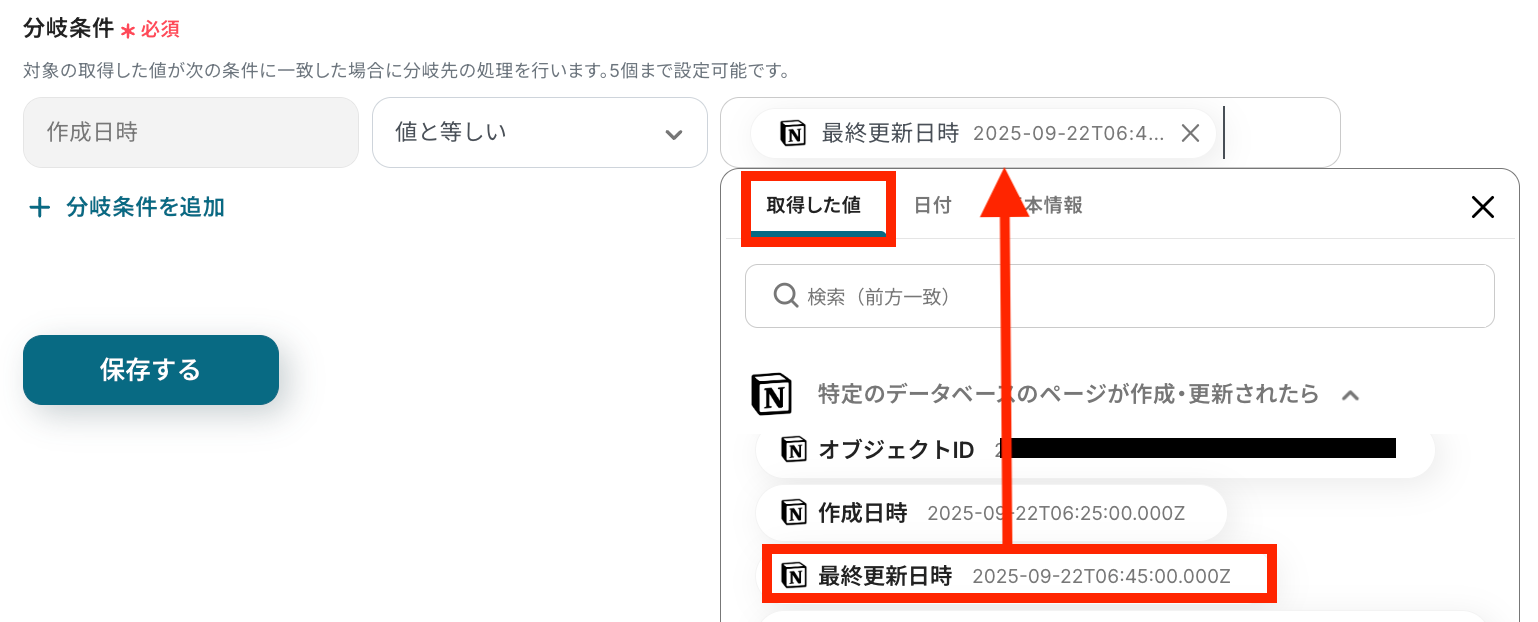Click the 保存する button
The height and width of the screenshot is (622, 1538).
[x=151, y=370]
